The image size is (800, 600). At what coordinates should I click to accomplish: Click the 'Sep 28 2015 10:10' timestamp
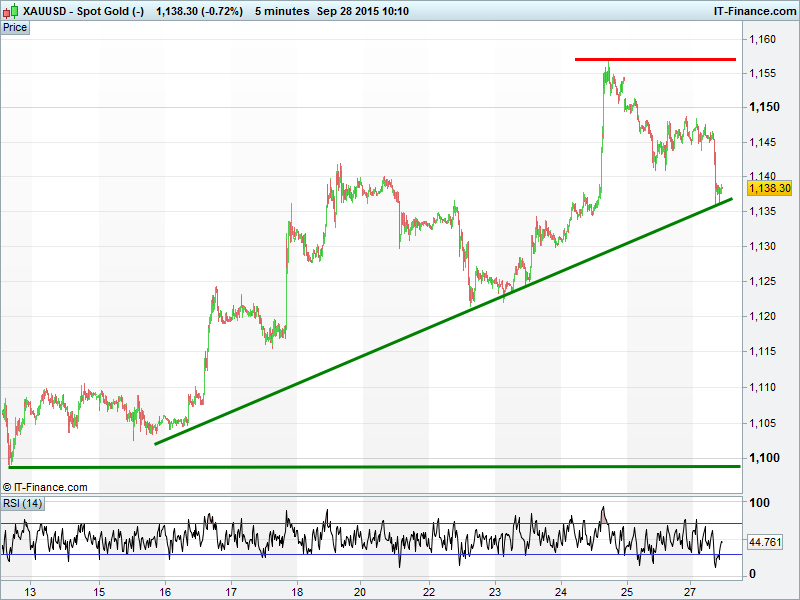(363, 11)
